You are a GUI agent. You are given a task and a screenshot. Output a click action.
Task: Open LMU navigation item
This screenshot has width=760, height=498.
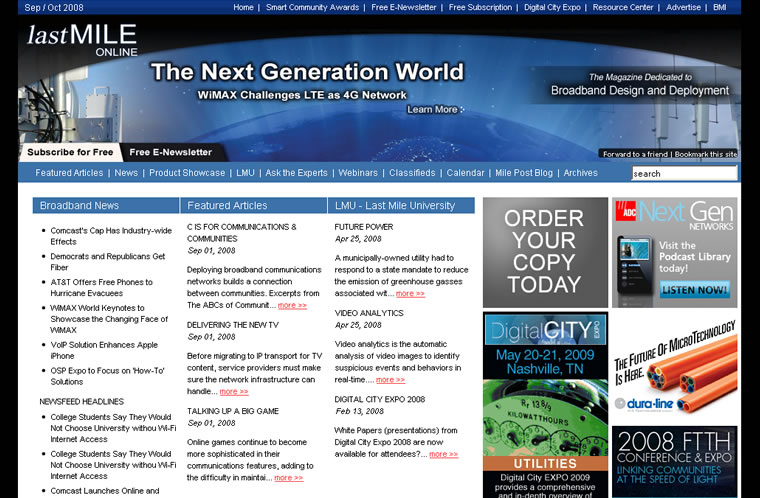click(x=245, y=173)
